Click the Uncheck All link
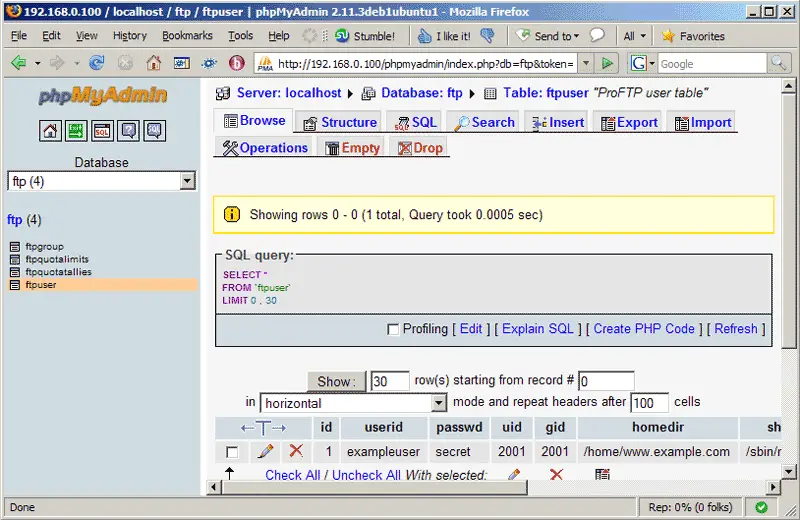800x520 pixels. click(x=366, y=475)
